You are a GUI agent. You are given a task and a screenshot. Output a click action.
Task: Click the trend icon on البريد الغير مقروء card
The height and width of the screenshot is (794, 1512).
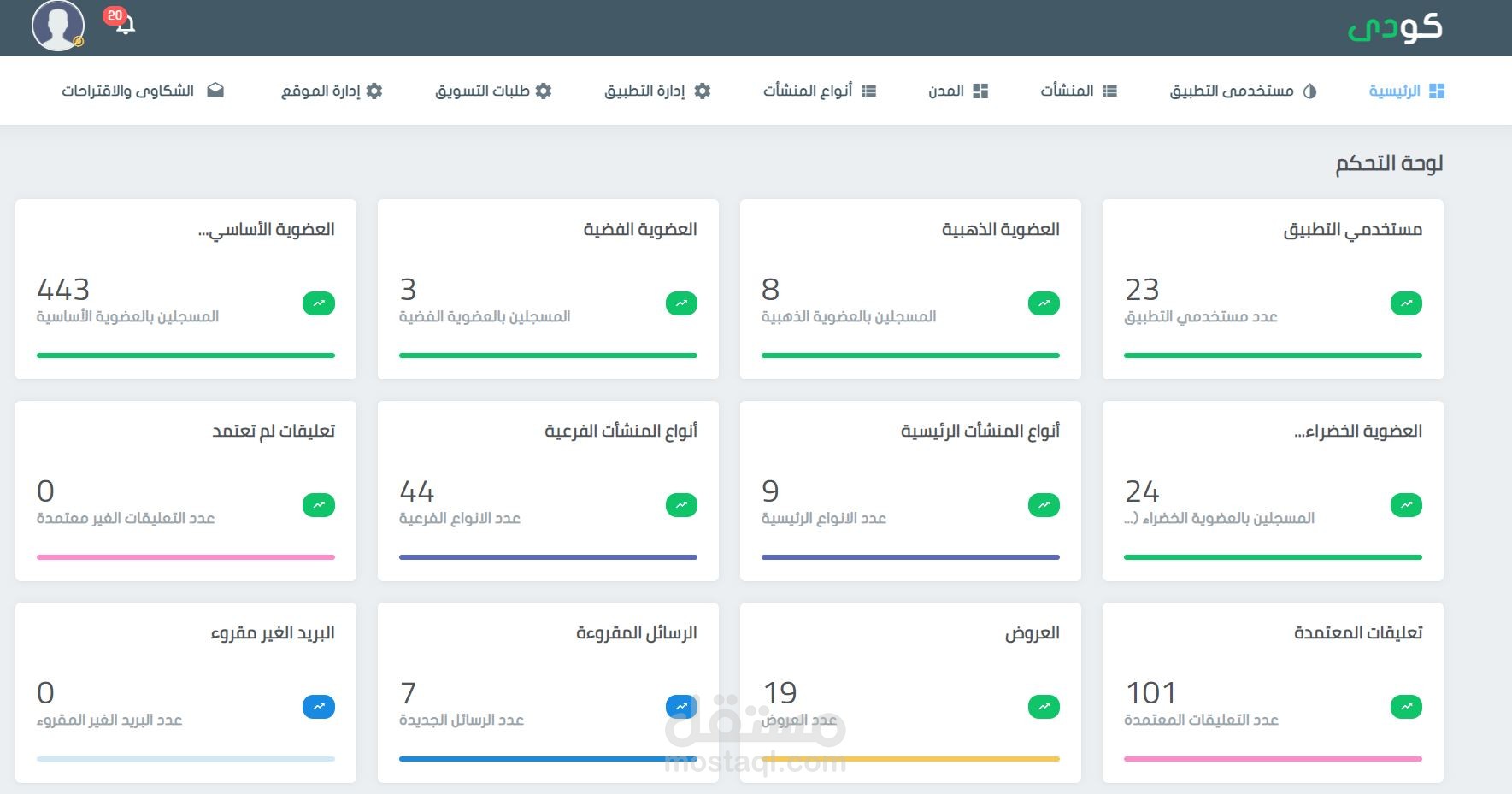coord(318,707)
